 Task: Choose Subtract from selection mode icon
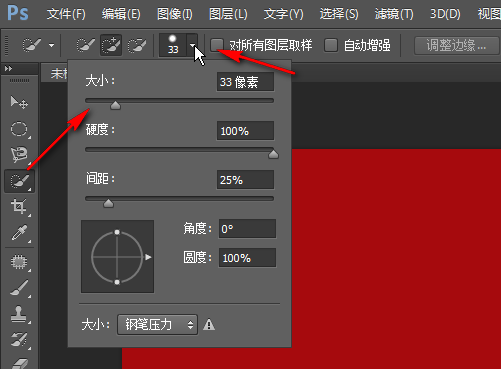[137, 45]
